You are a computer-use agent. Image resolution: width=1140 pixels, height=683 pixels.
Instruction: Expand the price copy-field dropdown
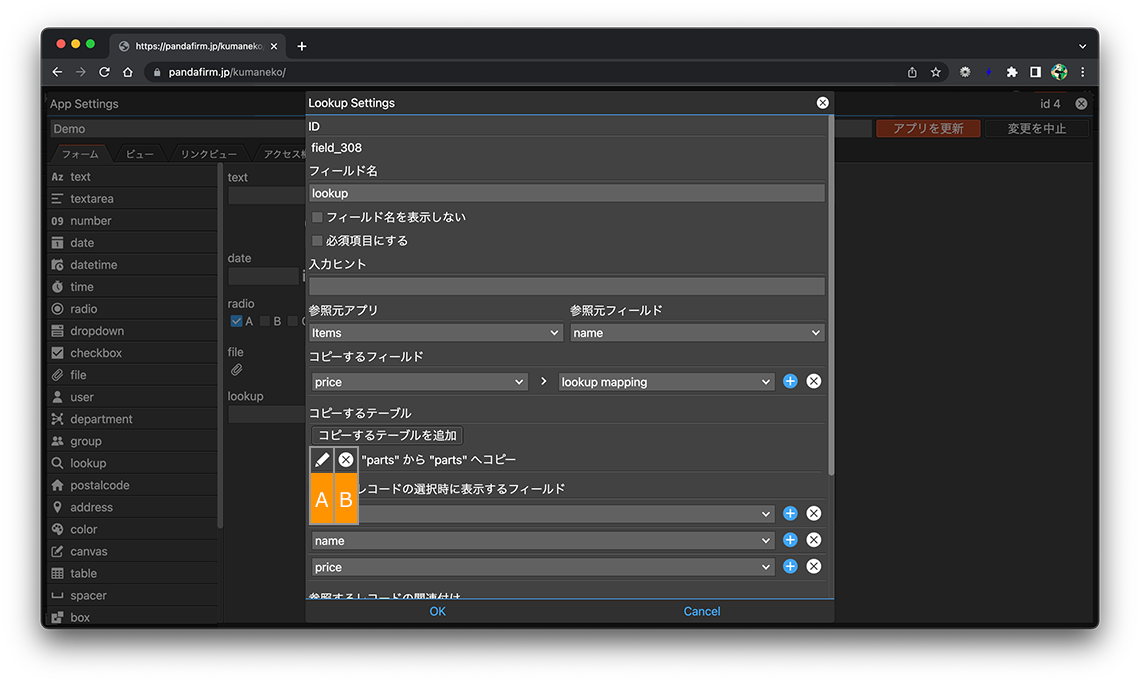[419, 382]
